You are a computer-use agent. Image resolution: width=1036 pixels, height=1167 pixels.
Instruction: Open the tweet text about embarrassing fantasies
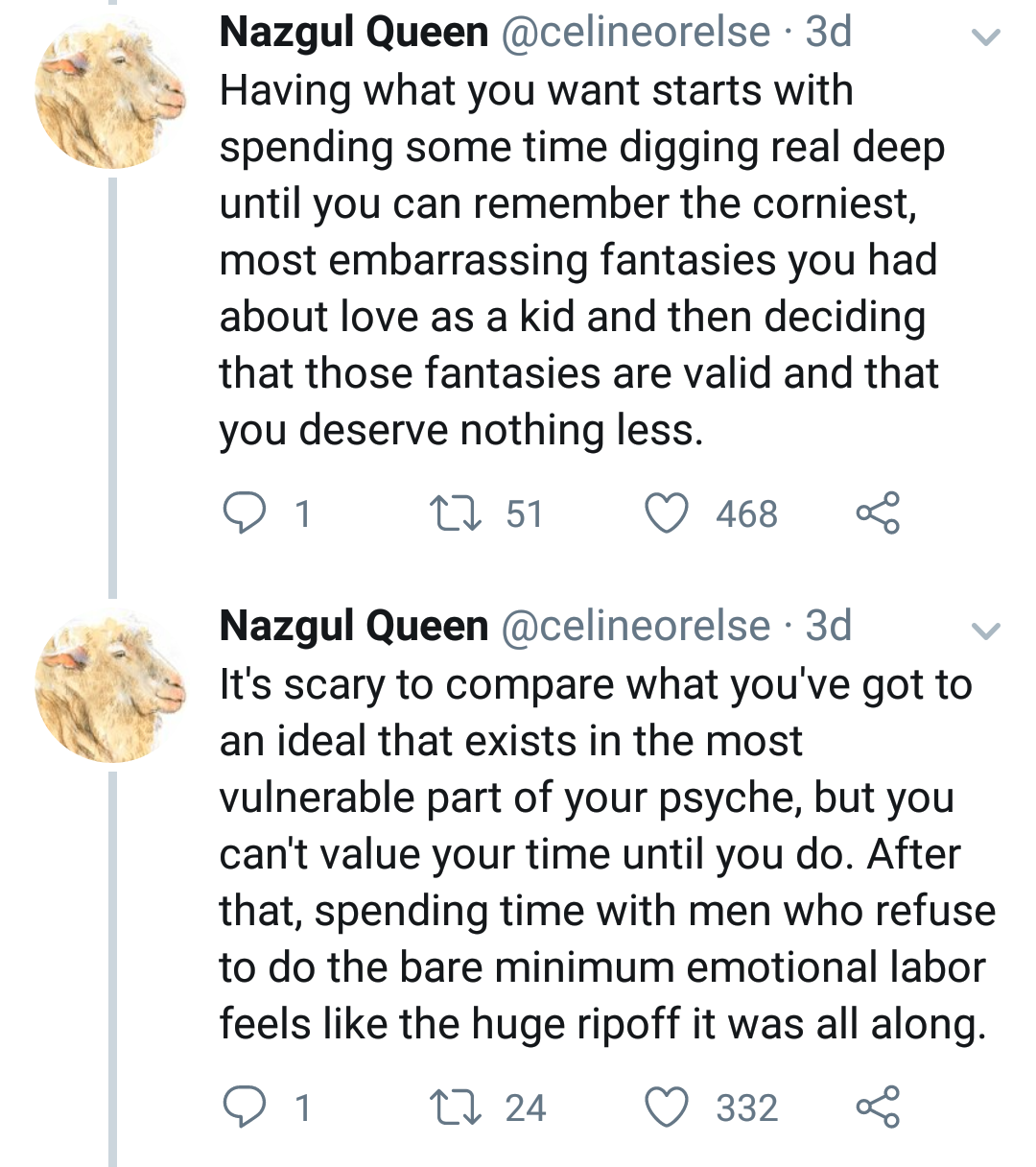click(576, 259)
